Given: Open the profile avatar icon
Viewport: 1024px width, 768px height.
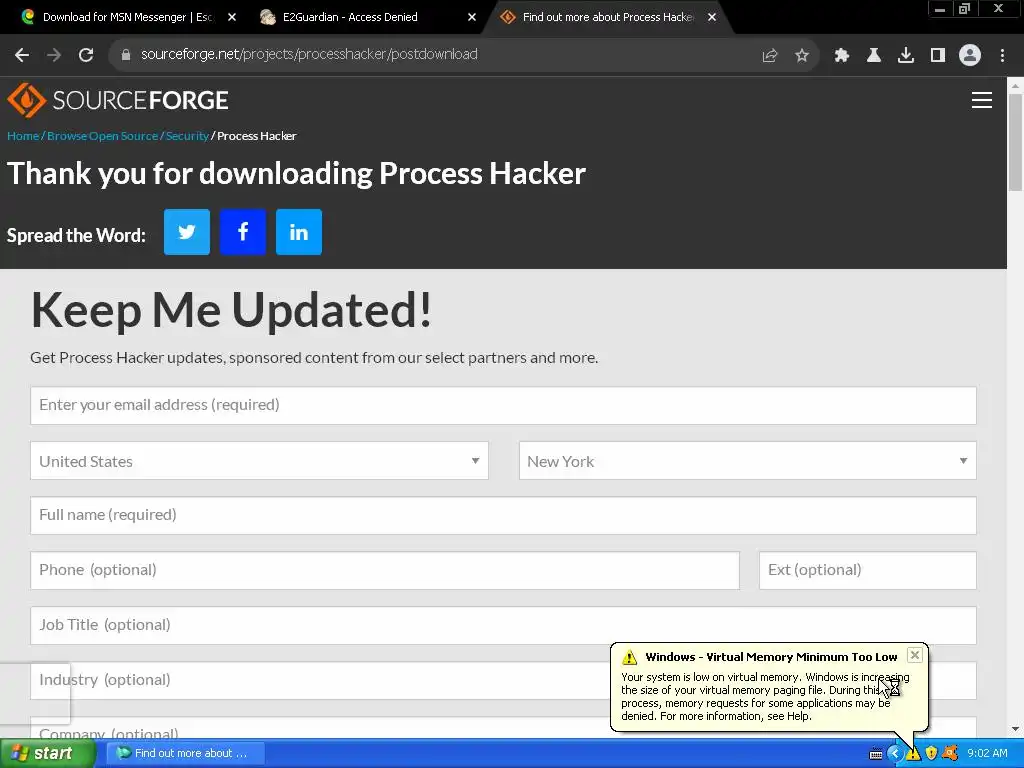Looking at the screenshot, I should click(970, 55).
